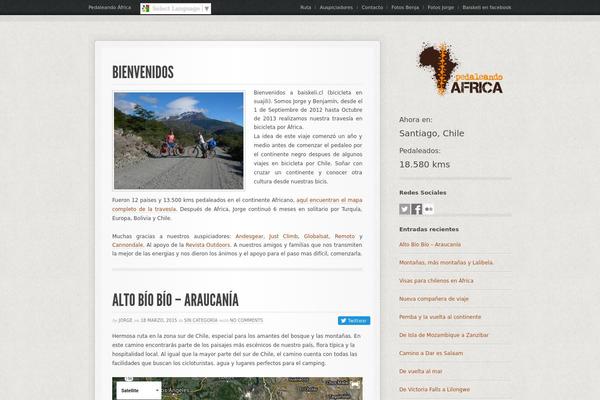Viewport: 600px width, 400px height.
Task: Open entry De Victoria Falls a Lilongwe
Action: (434, 389)
